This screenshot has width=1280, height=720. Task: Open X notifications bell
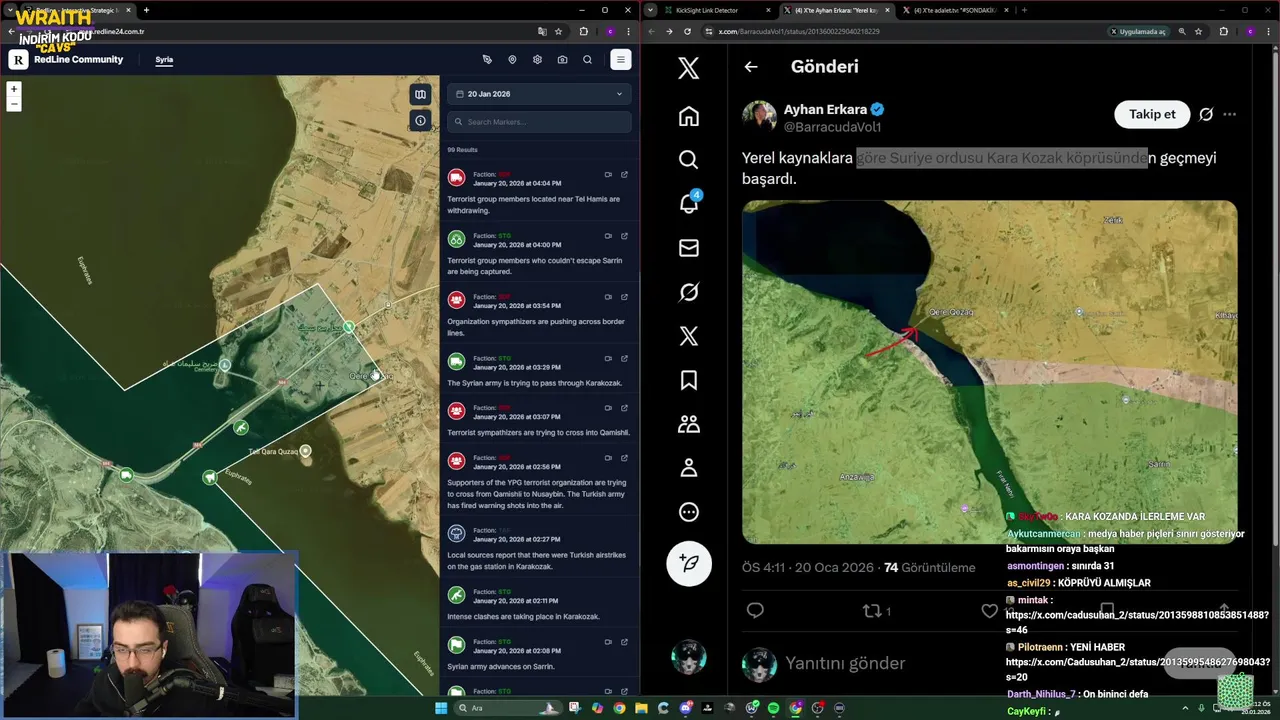(689, 204)
